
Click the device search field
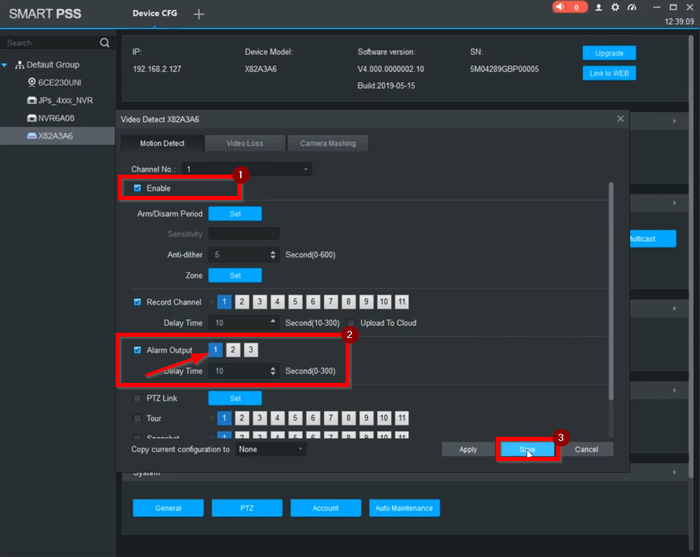51,43
